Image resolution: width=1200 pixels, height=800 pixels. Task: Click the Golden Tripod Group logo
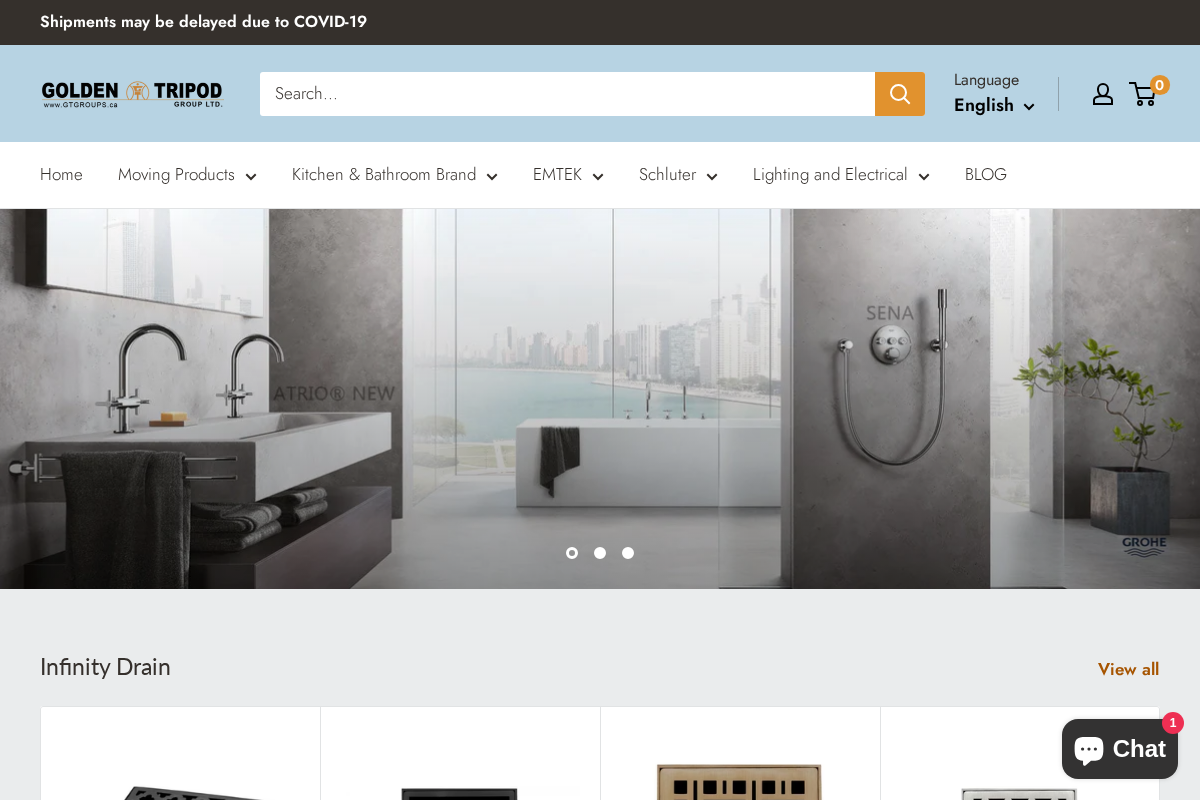click(x=131, y=93)
